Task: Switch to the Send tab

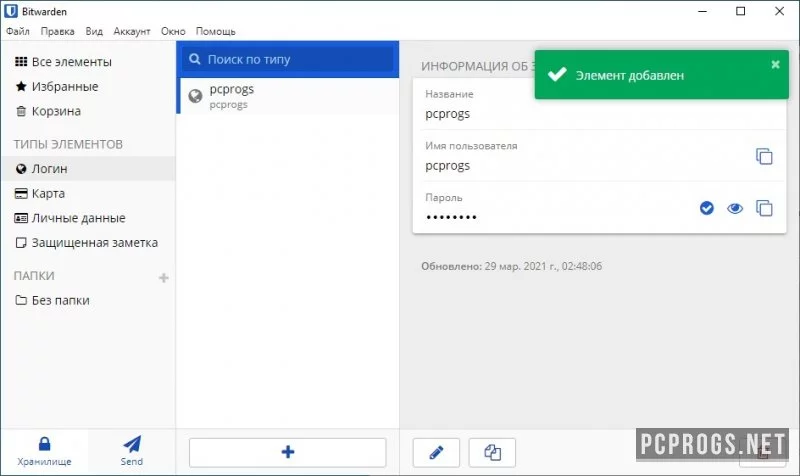Action: click(x=132, y=452)
